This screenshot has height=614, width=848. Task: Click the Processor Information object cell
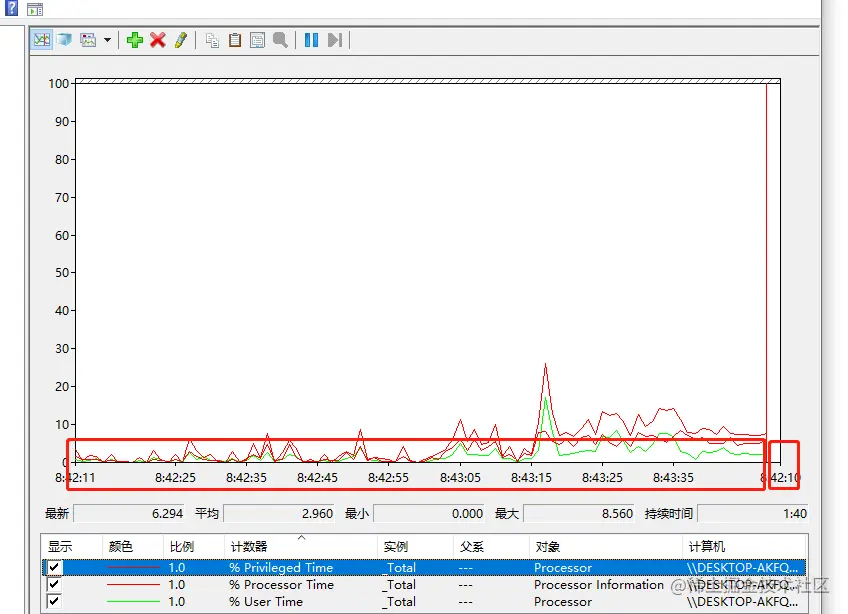pyautogui.click(x=599, y=585)
